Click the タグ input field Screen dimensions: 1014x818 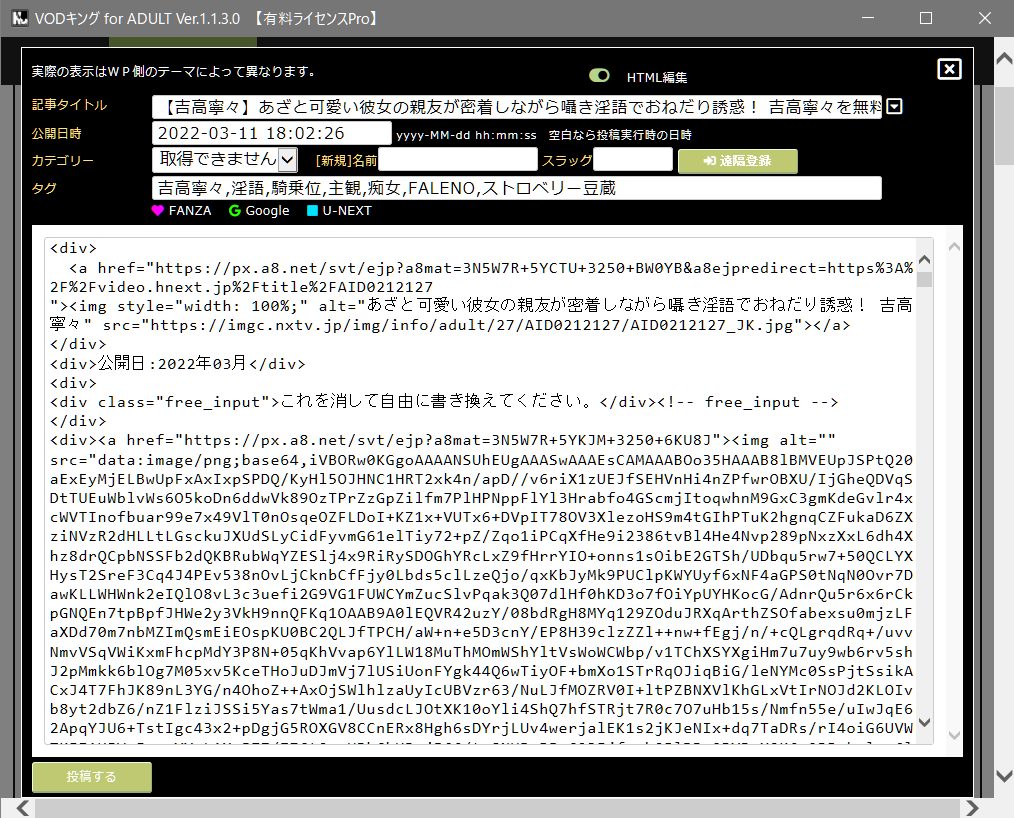pos(516,188)
